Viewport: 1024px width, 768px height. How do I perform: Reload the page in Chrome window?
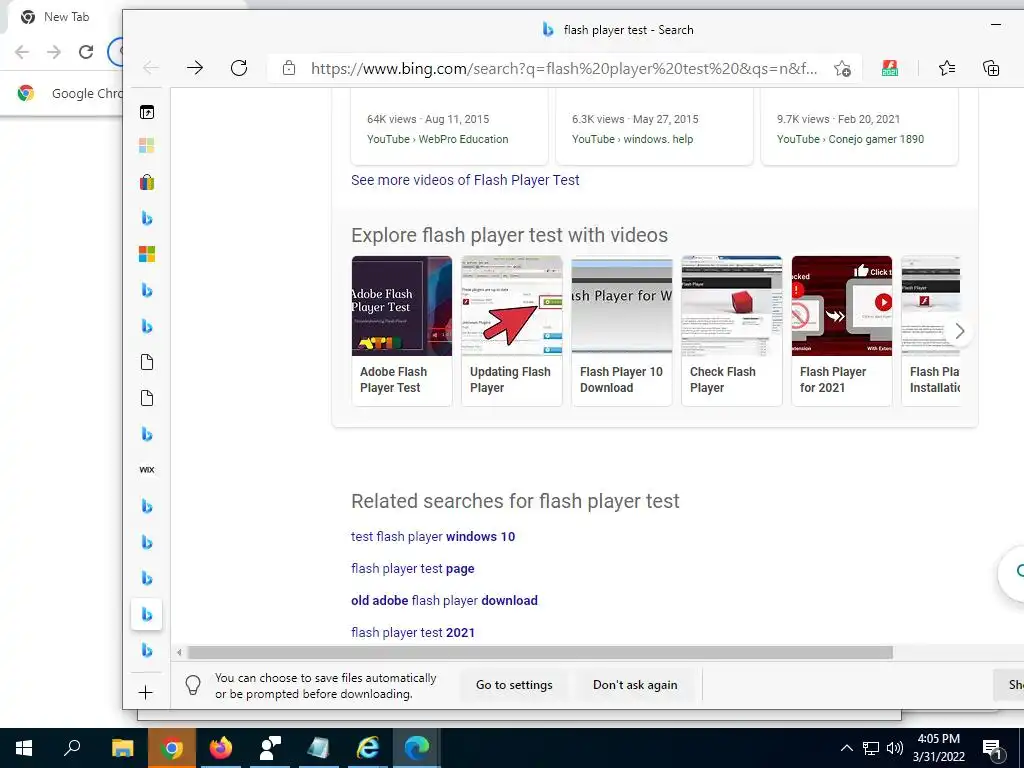pos(86,52)
